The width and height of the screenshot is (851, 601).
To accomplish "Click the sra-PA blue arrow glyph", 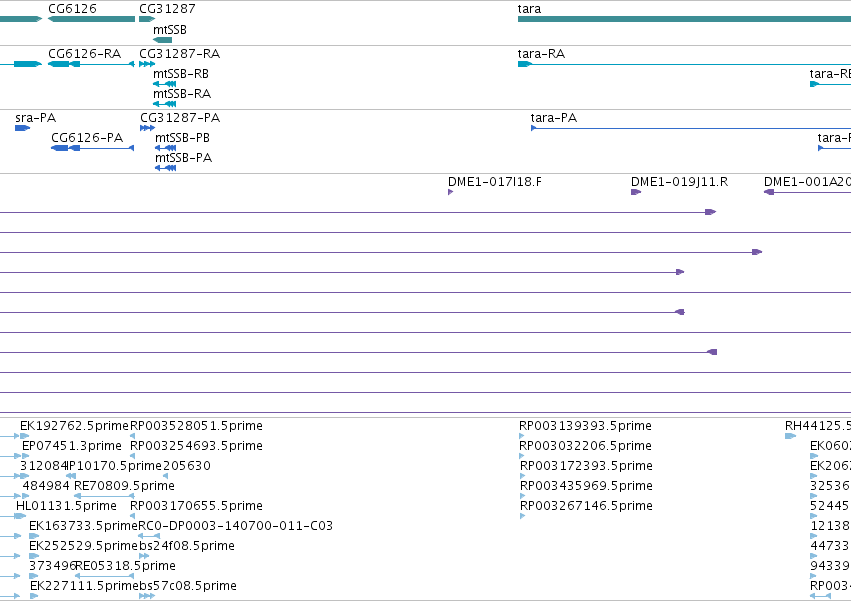I will (x=22, y=128).
